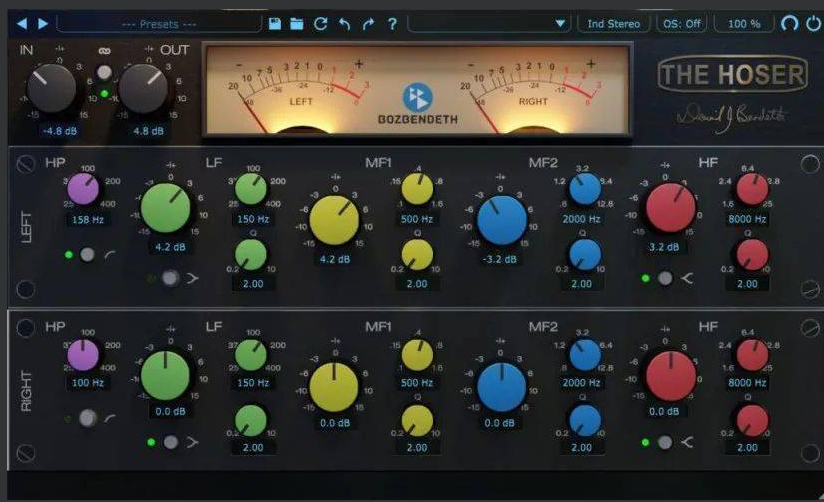824x502 pixels.
Task: Click the RIGHT large green LF gain knob
Action: (x=166, y=376)
